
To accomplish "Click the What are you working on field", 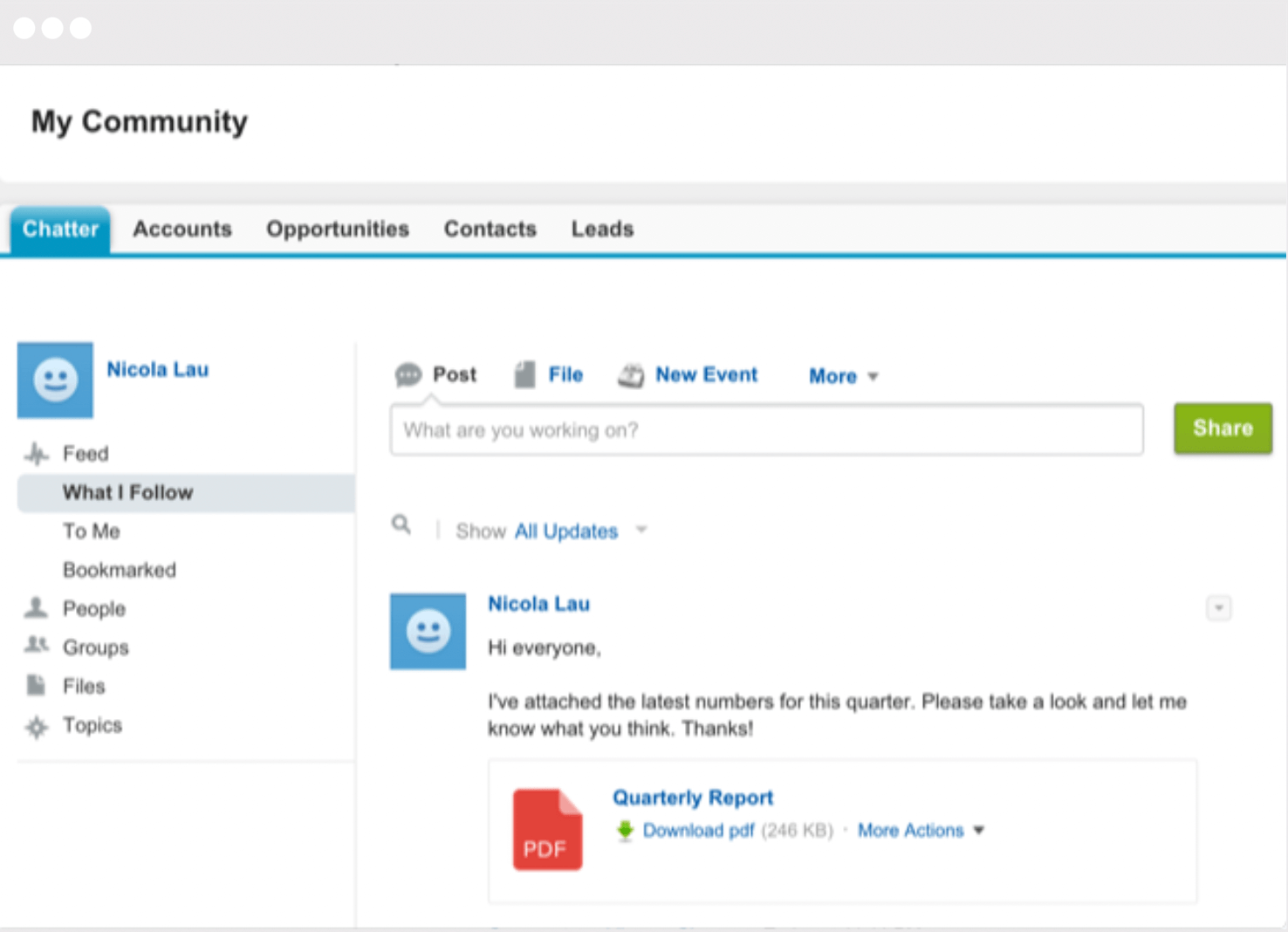I will [x=767, y=429].
